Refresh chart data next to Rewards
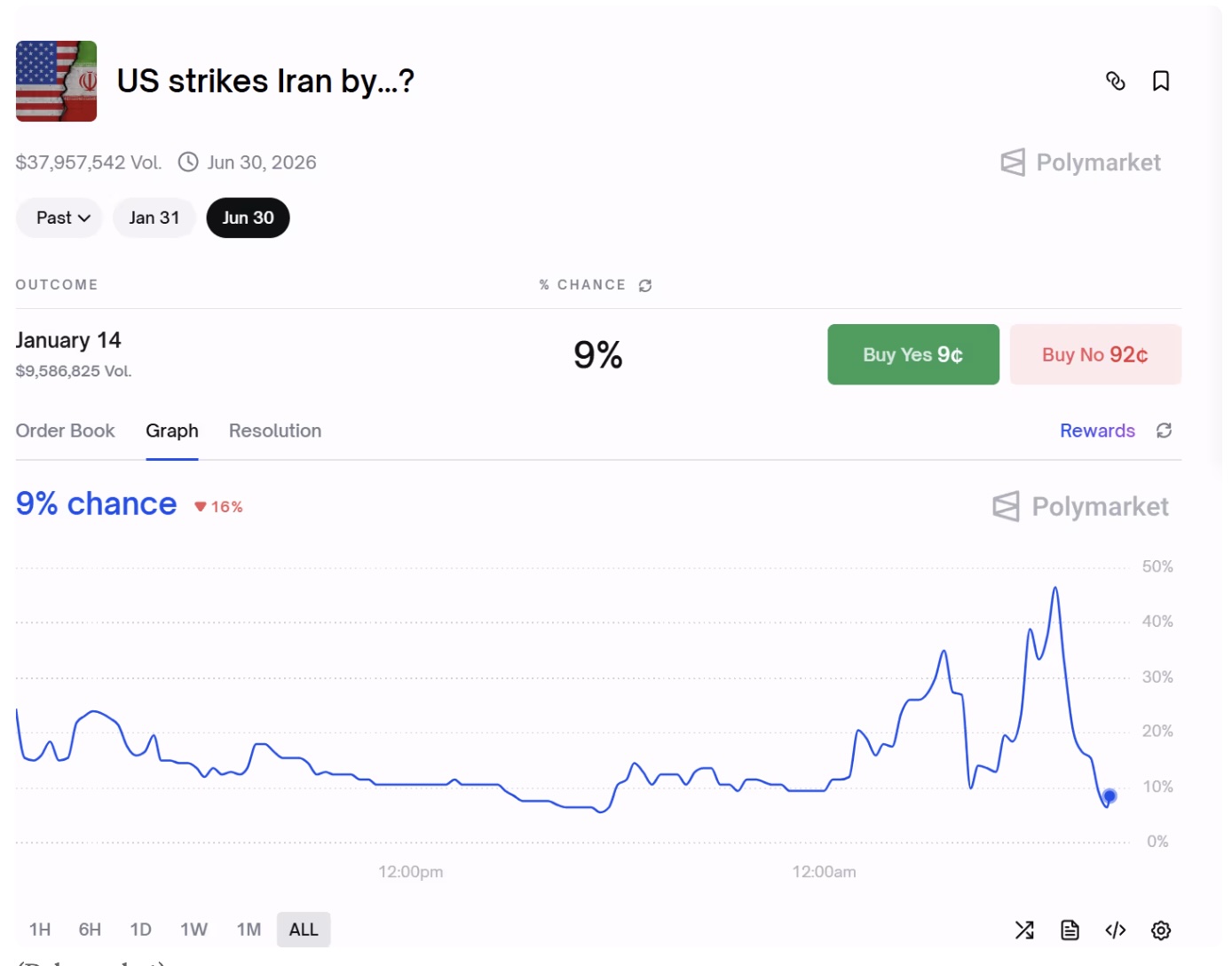The height and width of the screenshot is (966, 1232). (1164, 431)
